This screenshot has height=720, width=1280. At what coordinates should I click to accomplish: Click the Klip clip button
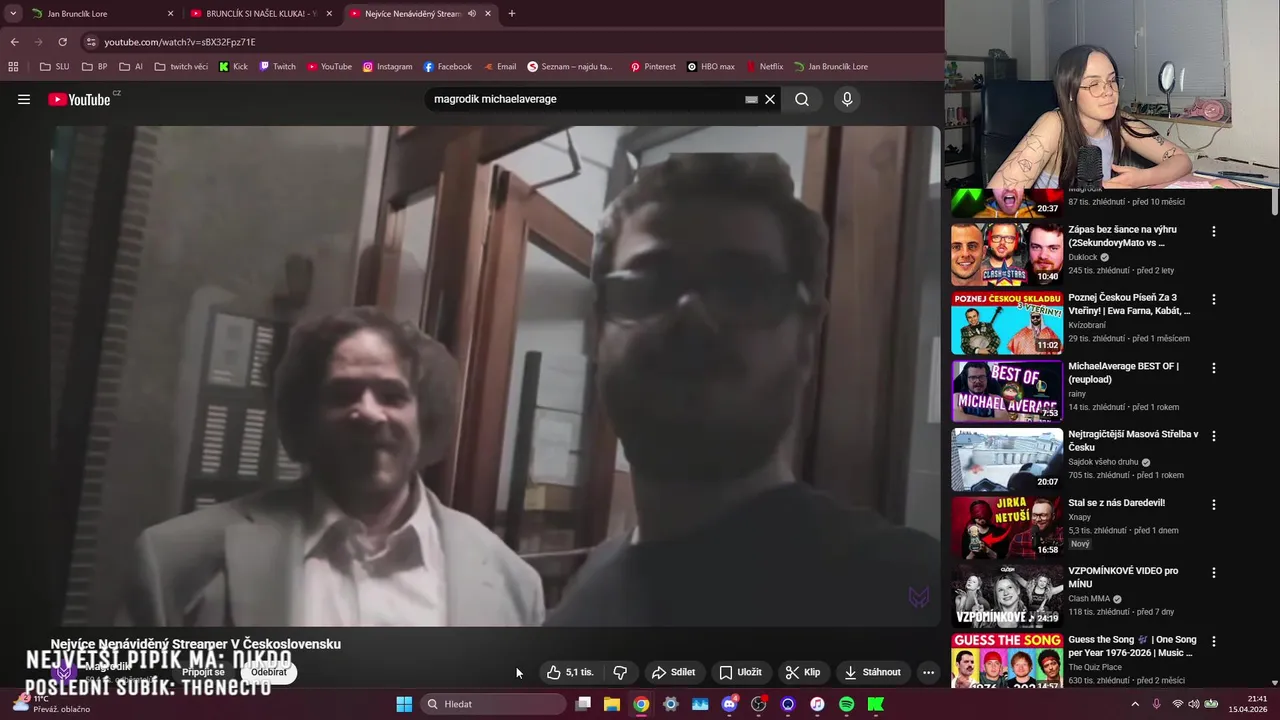click(803, 672)
